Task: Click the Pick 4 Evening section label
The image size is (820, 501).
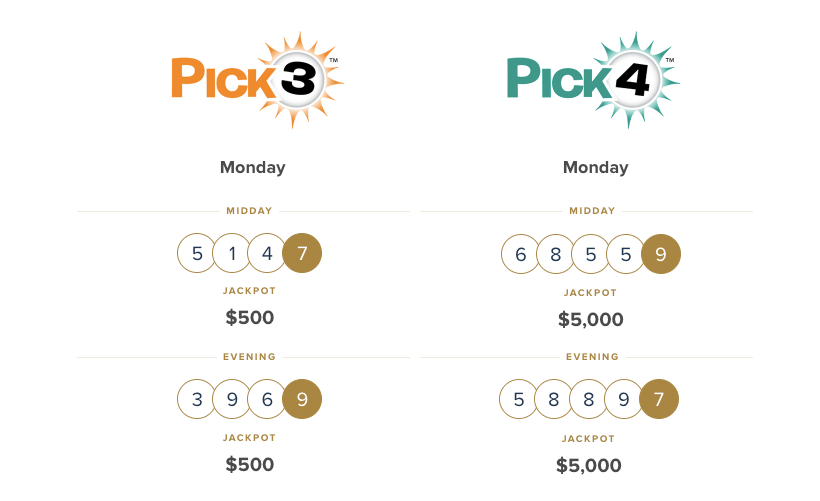Action: pyautogui.click(x=592, y=357)
